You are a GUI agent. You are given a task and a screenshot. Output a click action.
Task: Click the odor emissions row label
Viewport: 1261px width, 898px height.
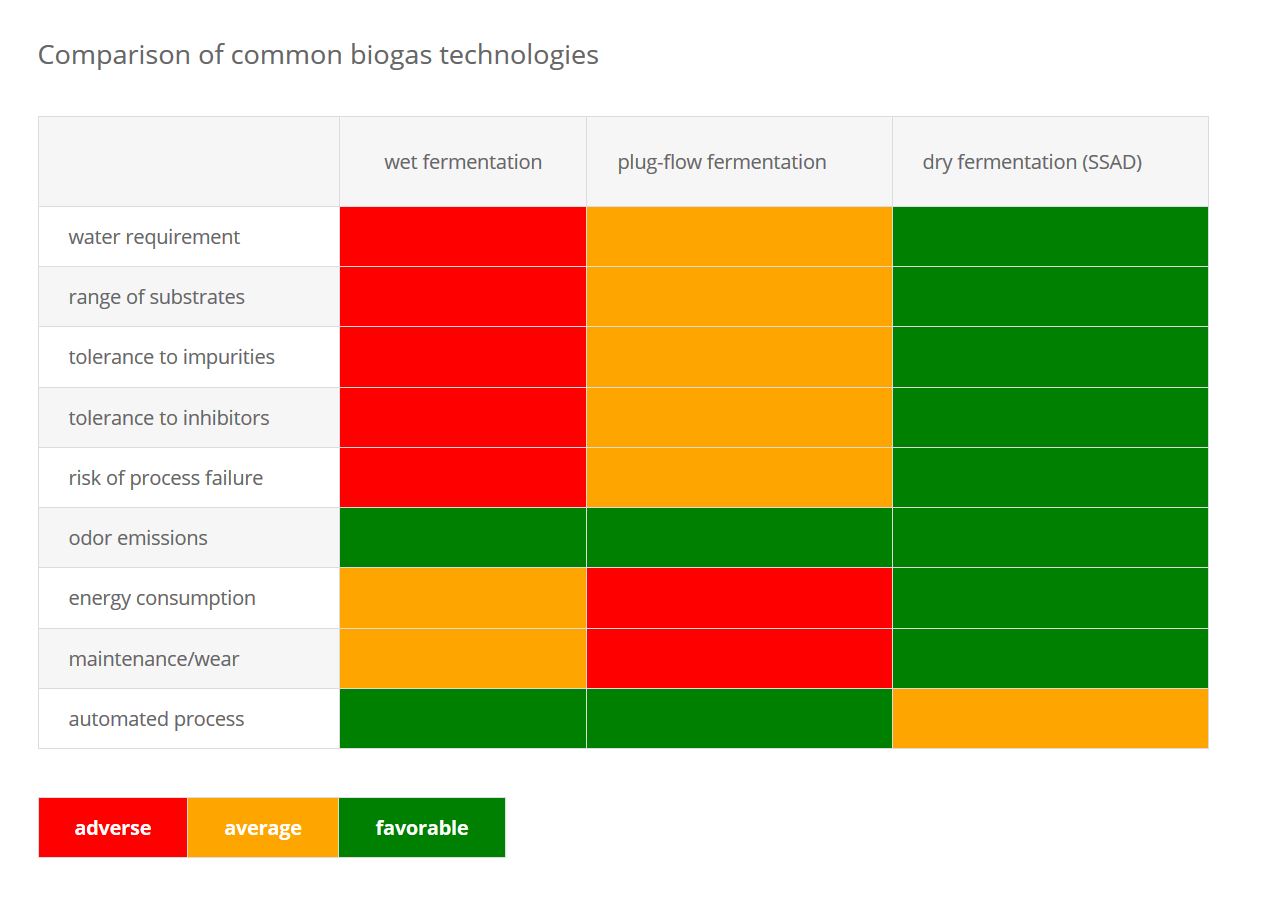(138, 538)
